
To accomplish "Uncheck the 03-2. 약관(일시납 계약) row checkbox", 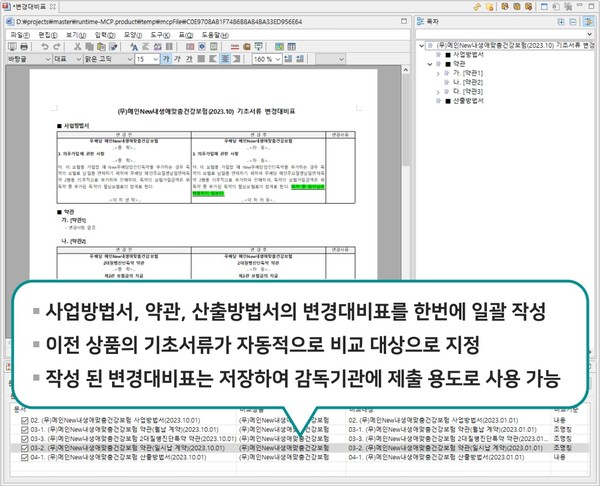I will [x=25, y=448].
